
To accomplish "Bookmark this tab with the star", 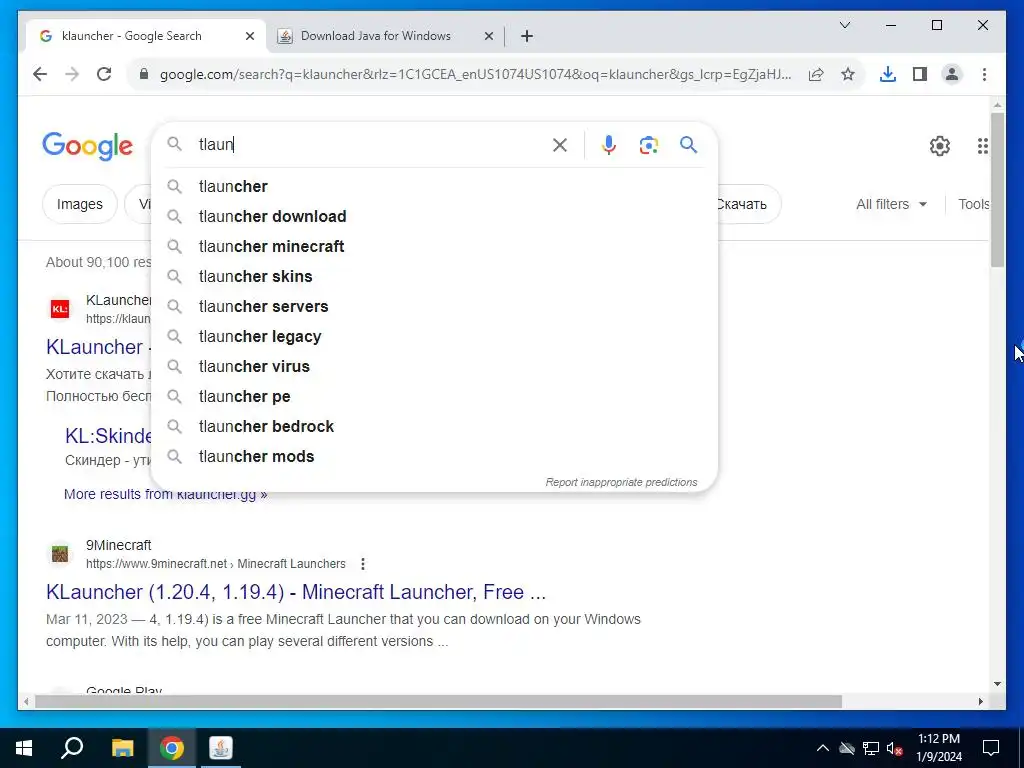I will click(848, 74).
